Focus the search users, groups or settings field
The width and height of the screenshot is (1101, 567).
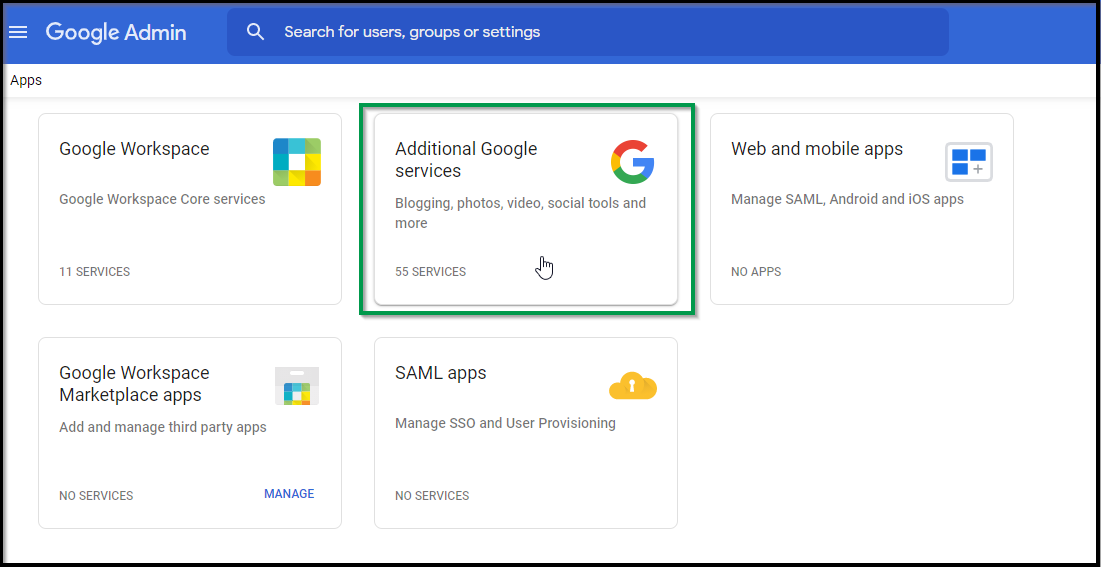click(588, 32)
